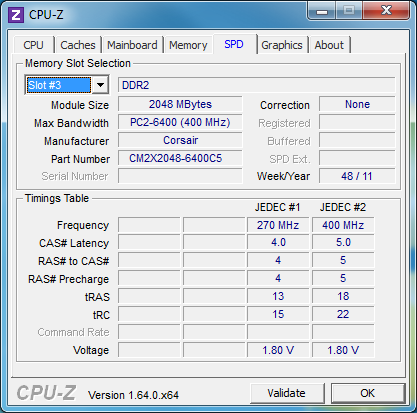This screenshot has width=417, height=413.
Task: Click the Command Rate label
Action: click(x=73, y=332)
